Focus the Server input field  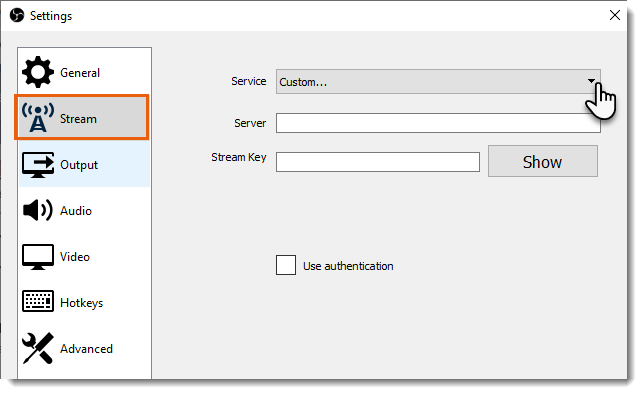pyautogui.click(x=438, y=123)
